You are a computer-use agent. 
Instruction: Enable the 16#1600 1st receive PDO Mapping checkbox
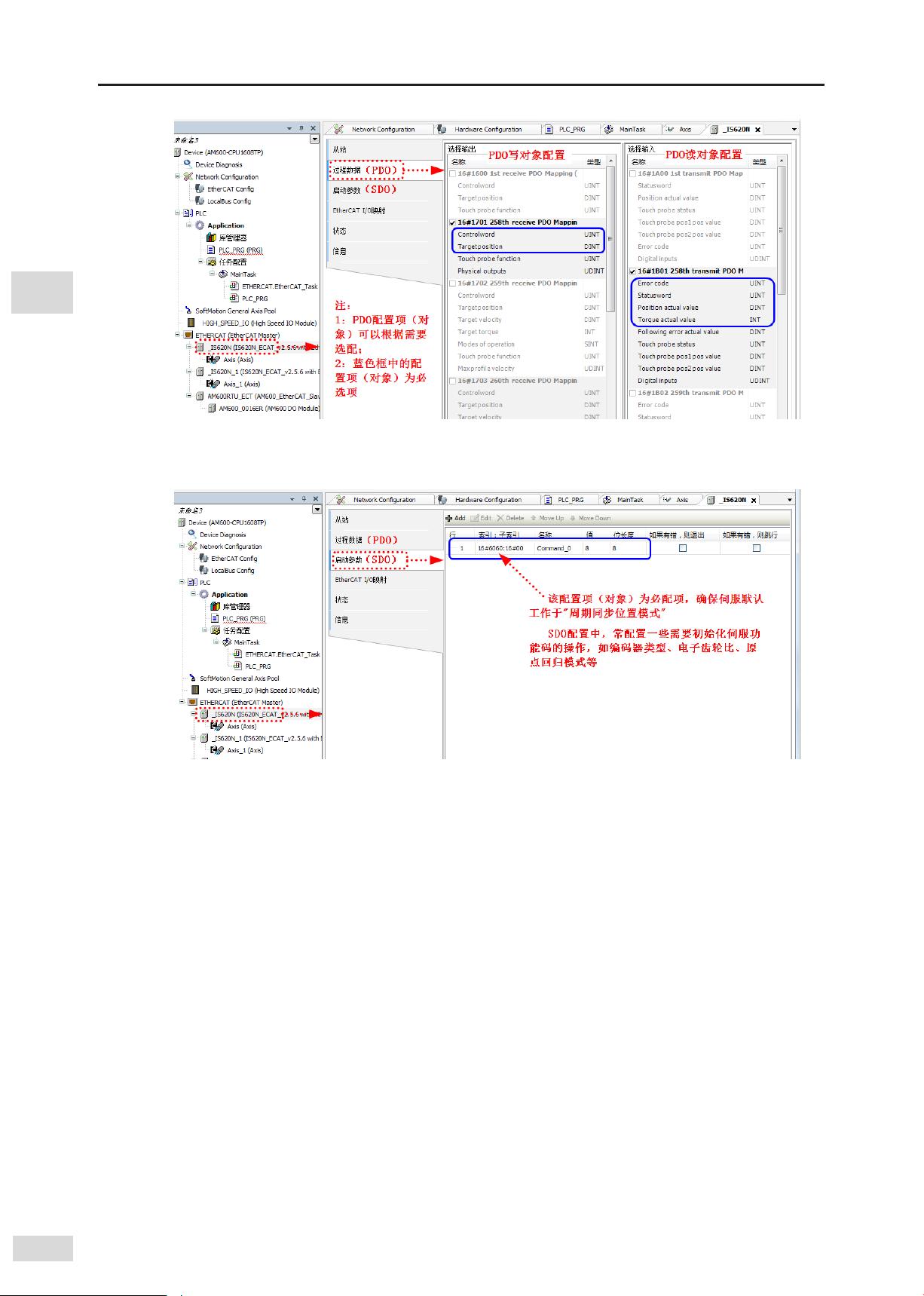point(452,174)
